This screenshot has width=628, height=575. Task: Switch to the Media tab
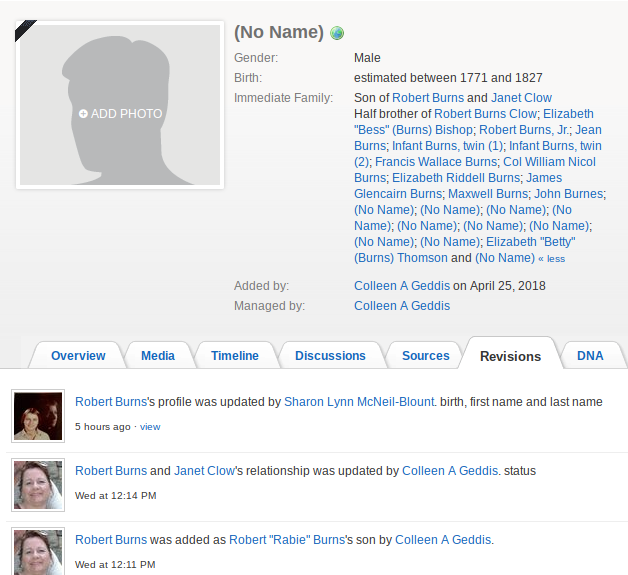tap(158, 356)
